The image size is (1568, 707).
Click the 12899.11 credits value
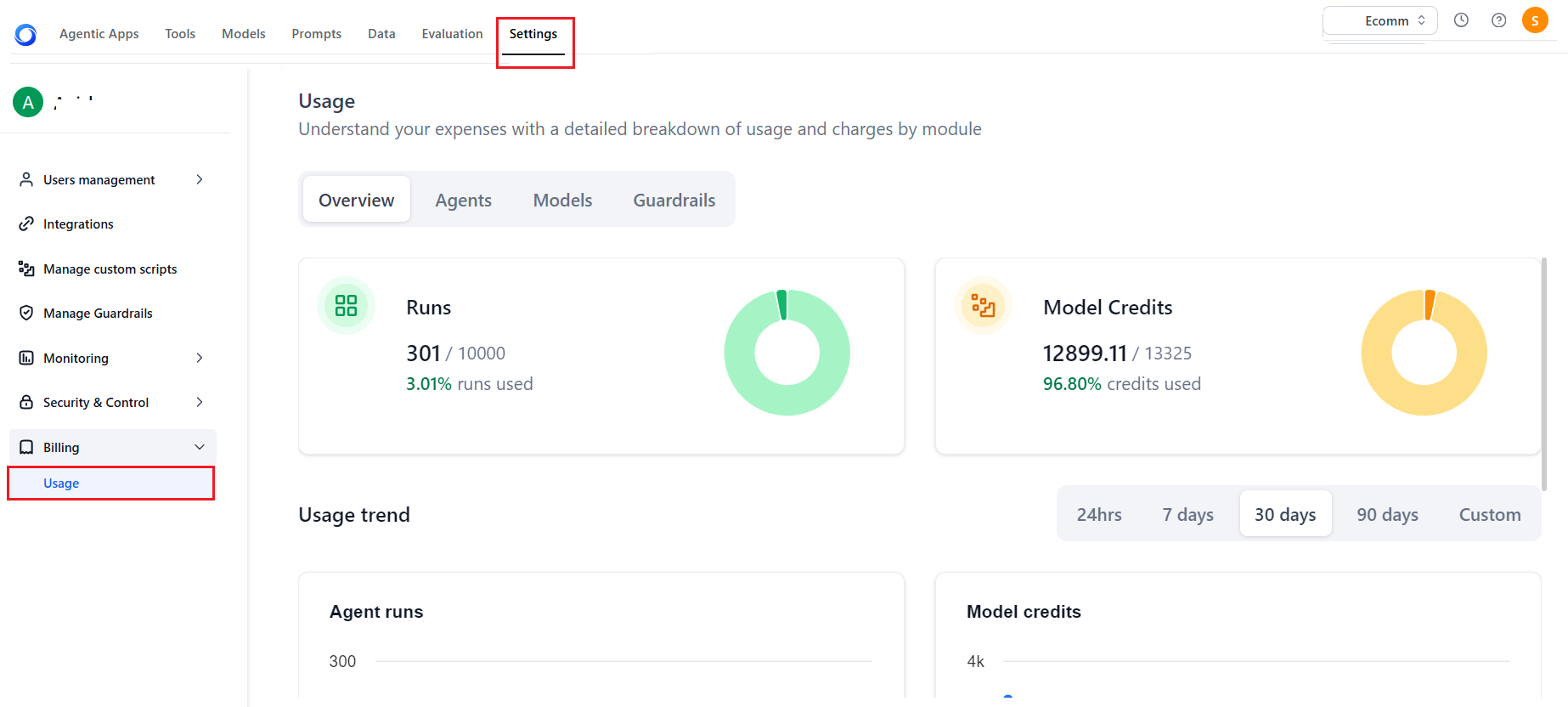pyautogui.click(x=1085, y=353)
